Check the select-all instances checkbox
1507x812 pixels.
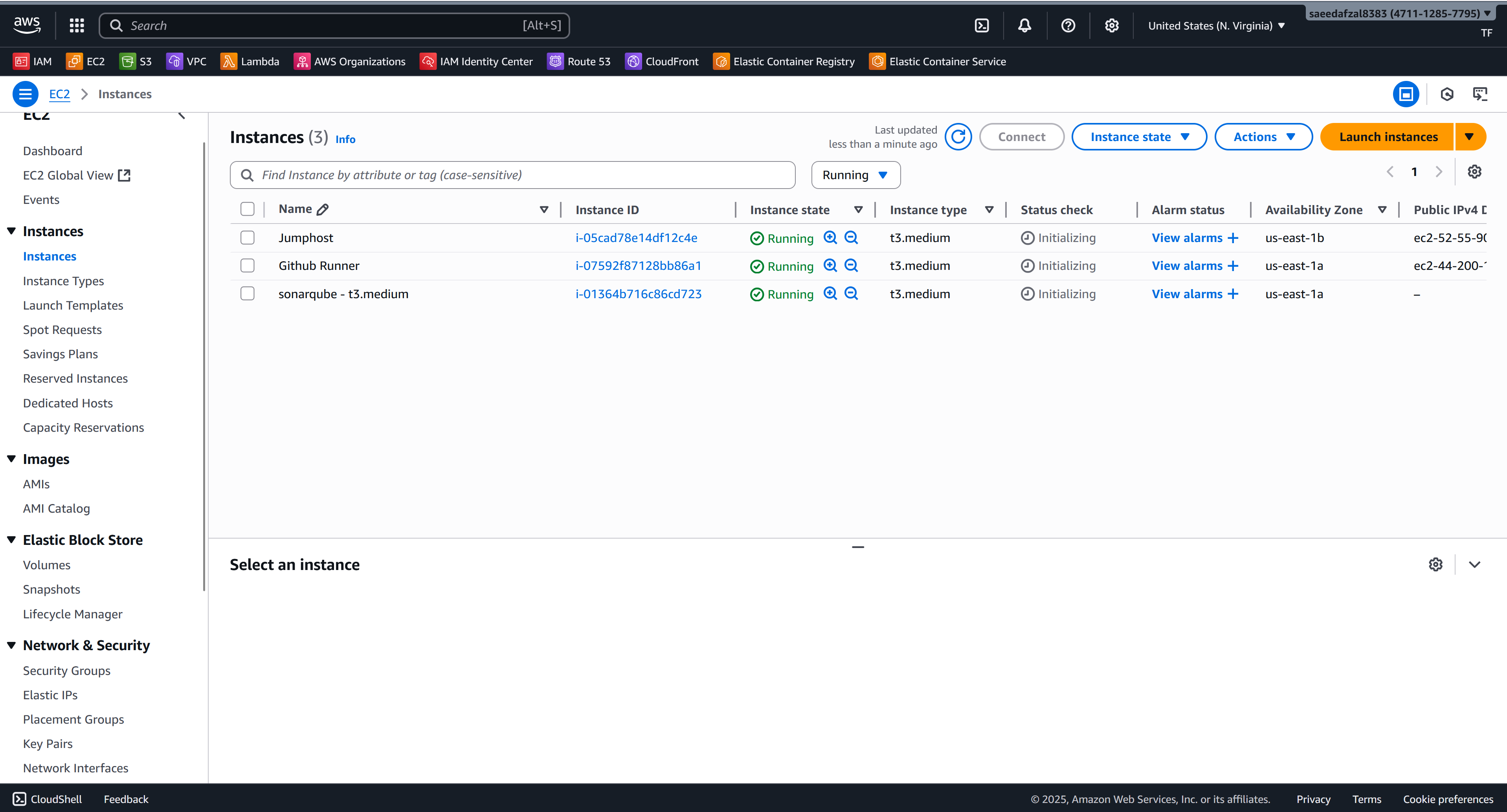pos(247,209)
